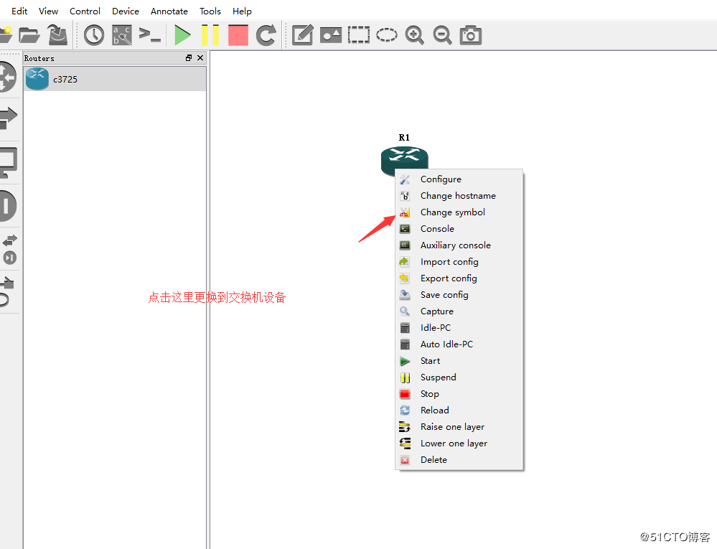Choose Console from context menu
Viewport: 717px width, 549px height.
pyautogui.click(x=459, y=229)
